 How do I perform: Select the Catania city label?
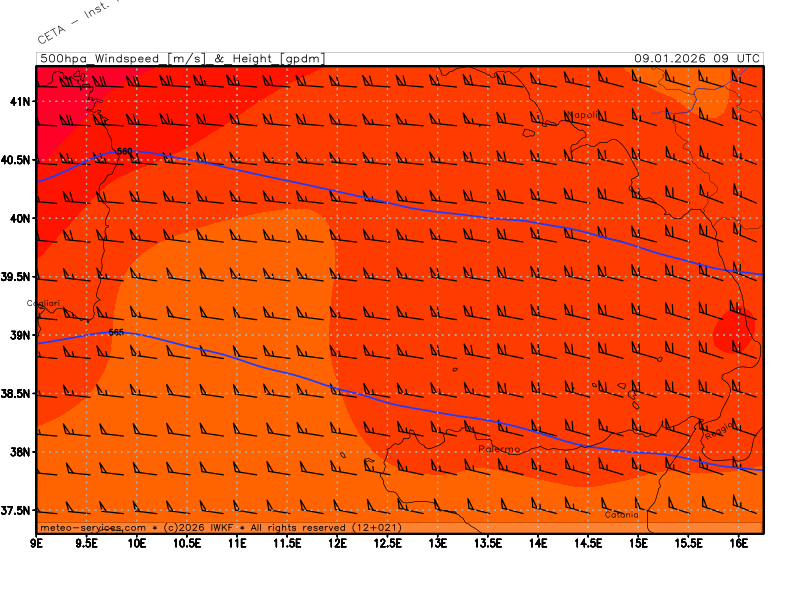click(x=621, y=514)
